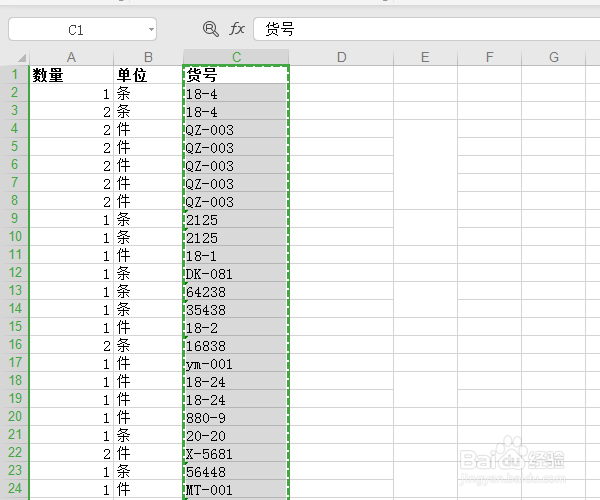This screenshot has height=500, width=600.
Task: Click cell containing 20-20
Action: (236, 435)
